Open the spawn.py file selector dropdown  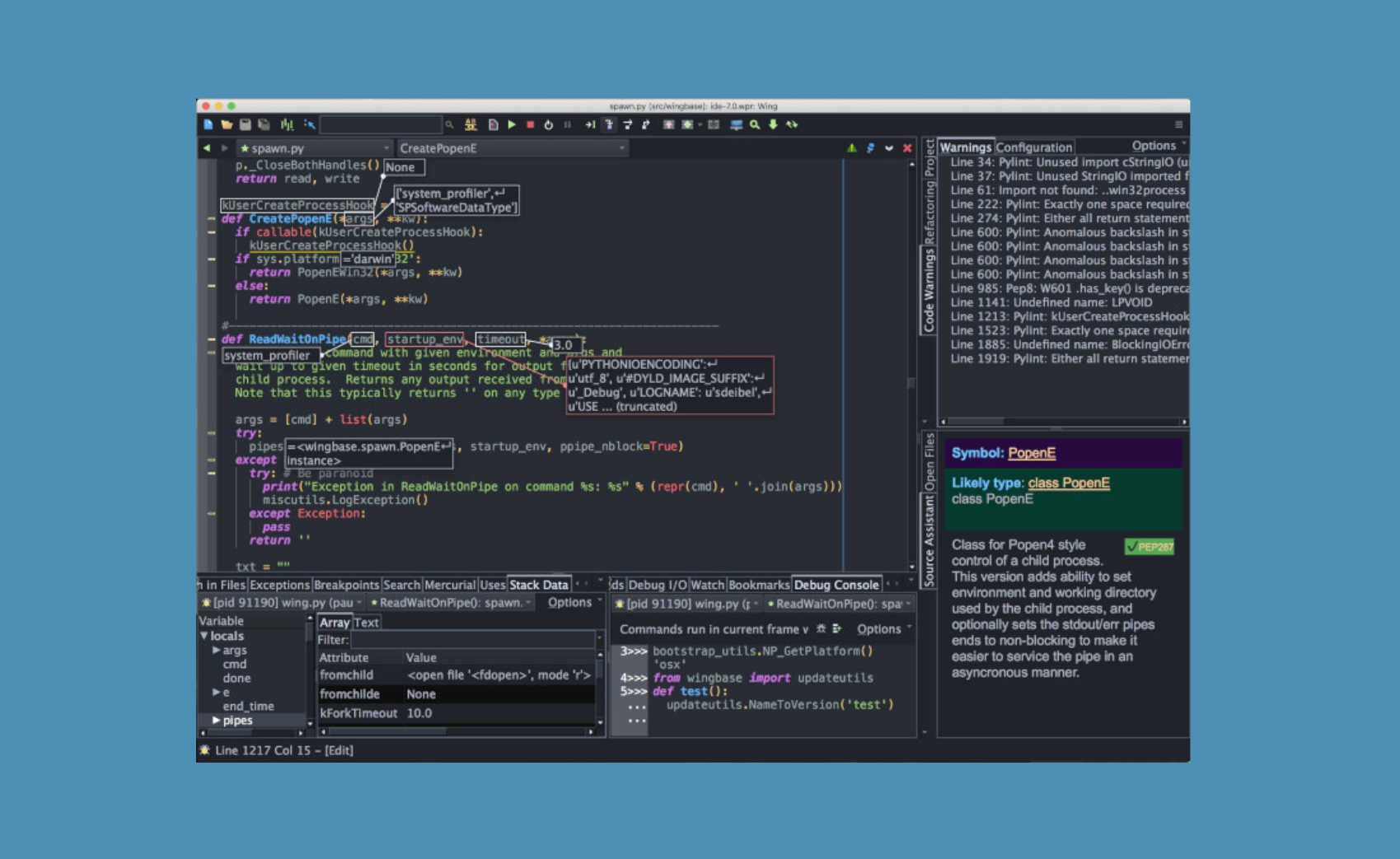pos(314,148)
